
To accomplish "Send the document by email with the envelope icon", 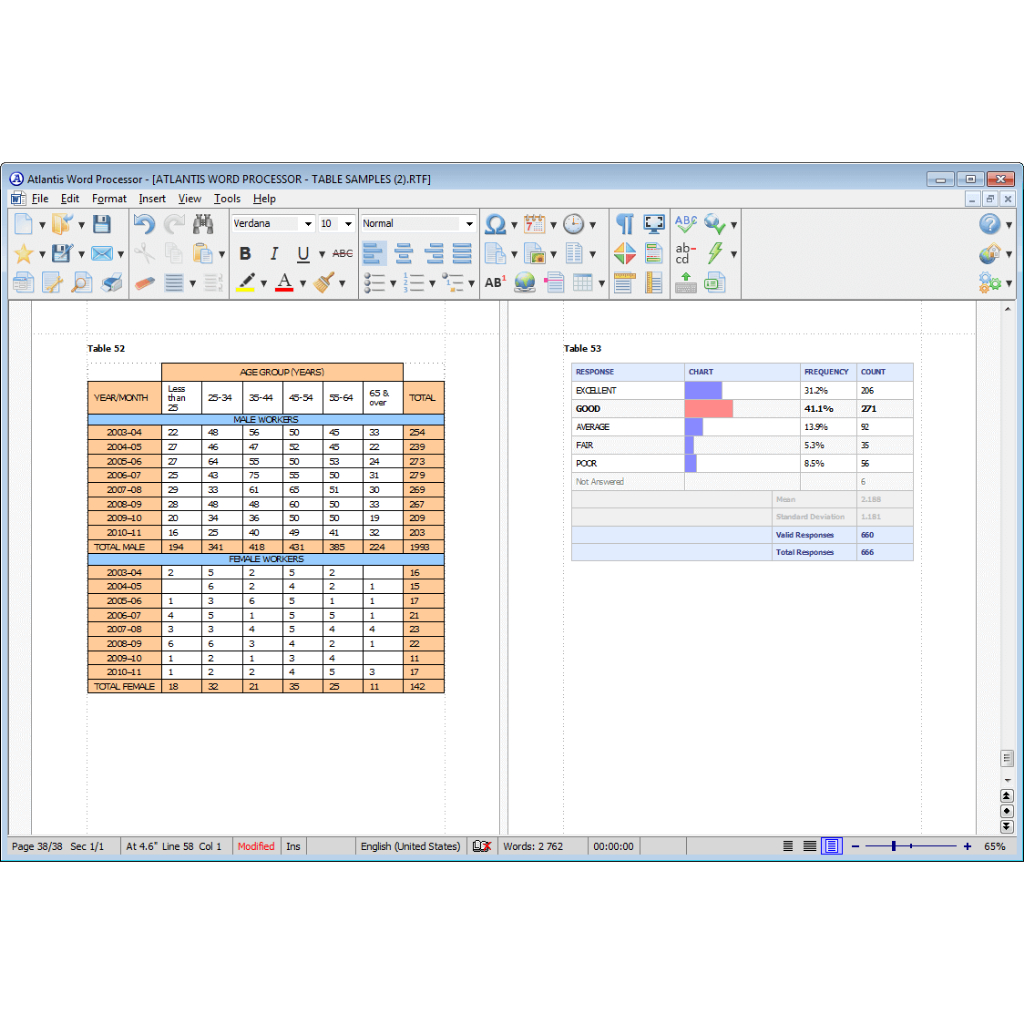I will [102, 253].
